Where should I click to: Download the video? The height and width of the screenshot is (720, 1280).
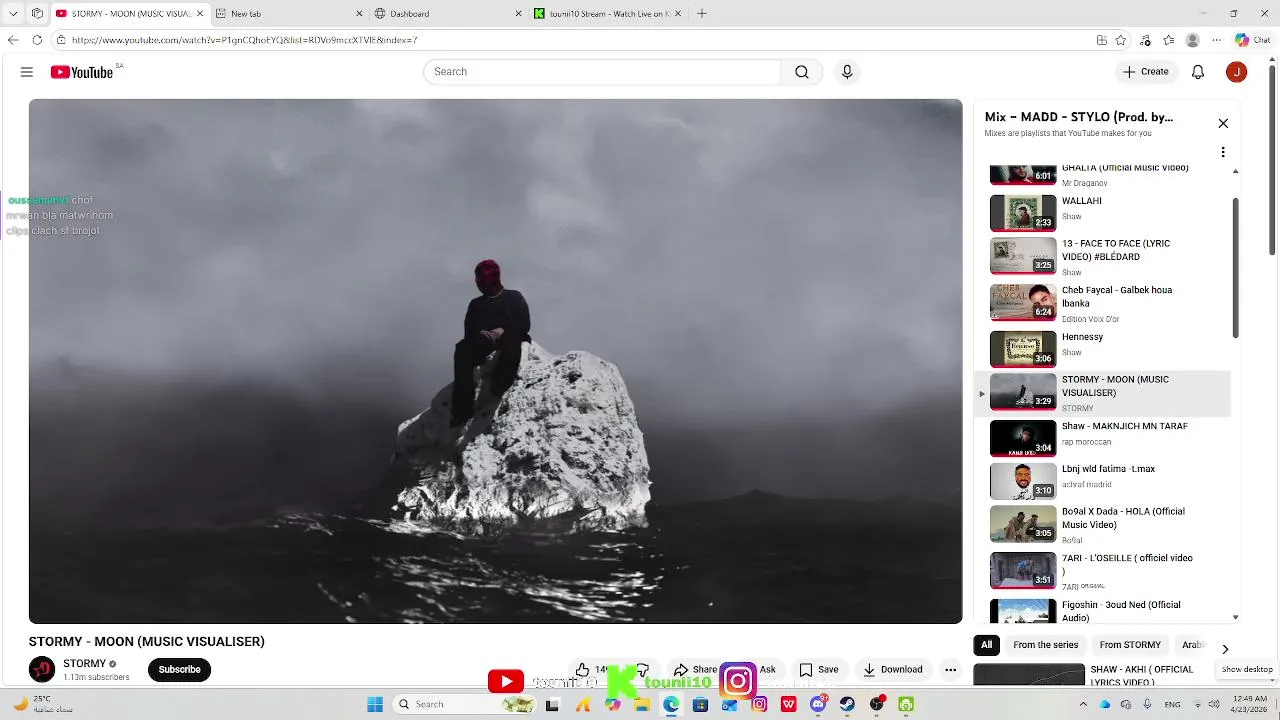[893, 670]
